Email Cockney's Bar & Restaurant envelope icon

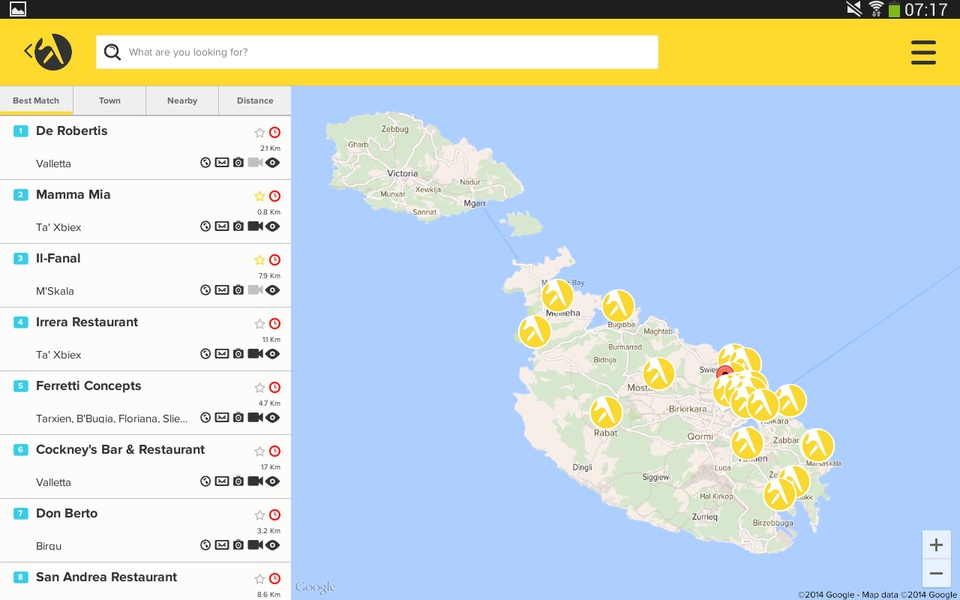coord(222,481)
